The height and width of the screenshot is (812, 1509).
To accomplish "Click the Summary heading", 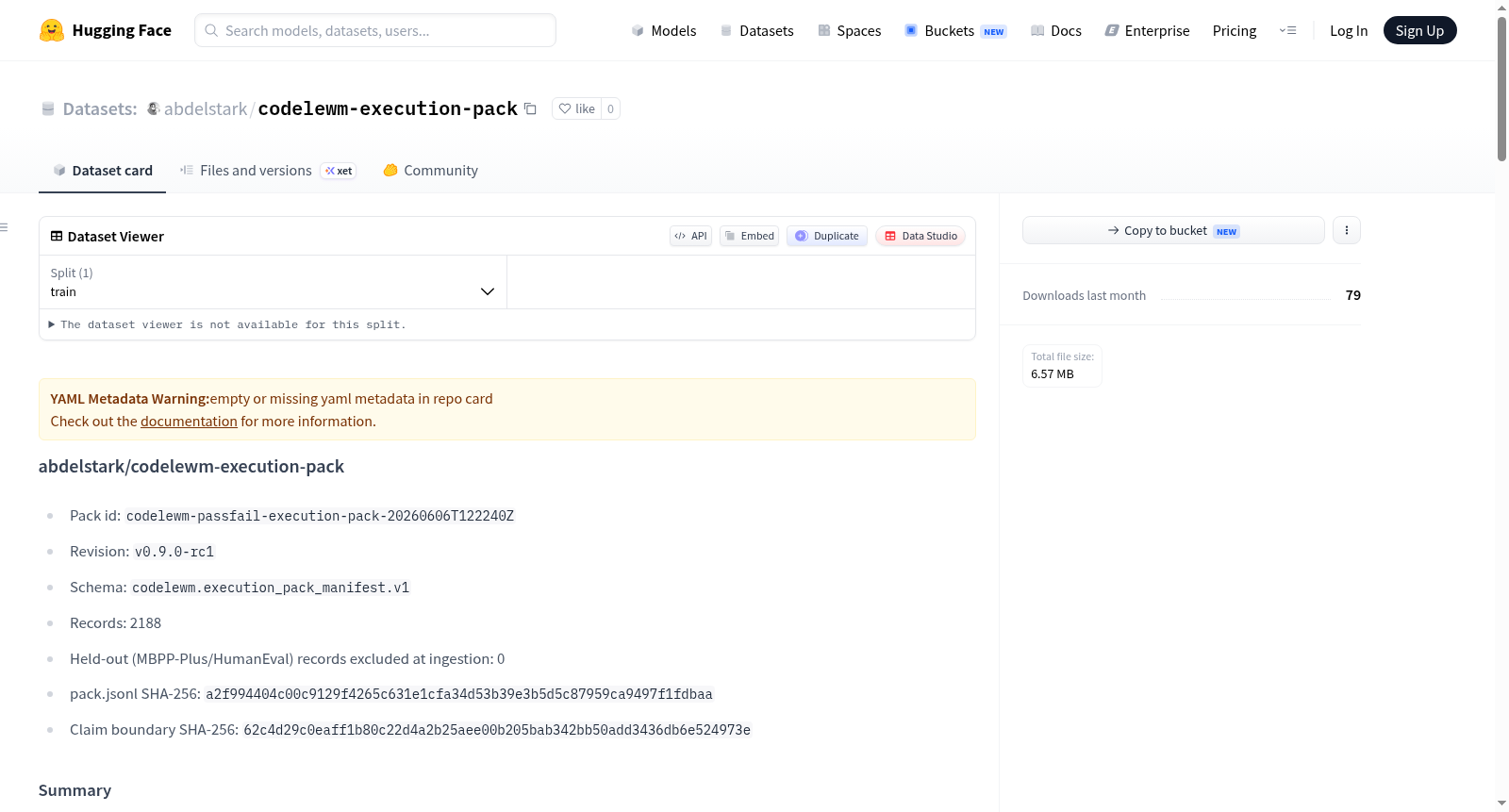I will [x=75, y=790].
